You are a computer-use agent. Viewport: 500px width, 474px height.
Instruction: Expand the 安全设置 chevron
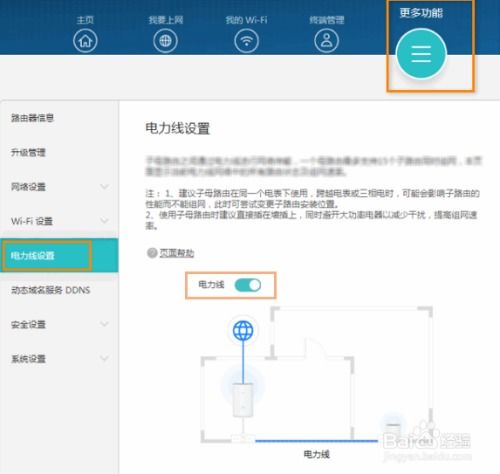coord(104,324)
